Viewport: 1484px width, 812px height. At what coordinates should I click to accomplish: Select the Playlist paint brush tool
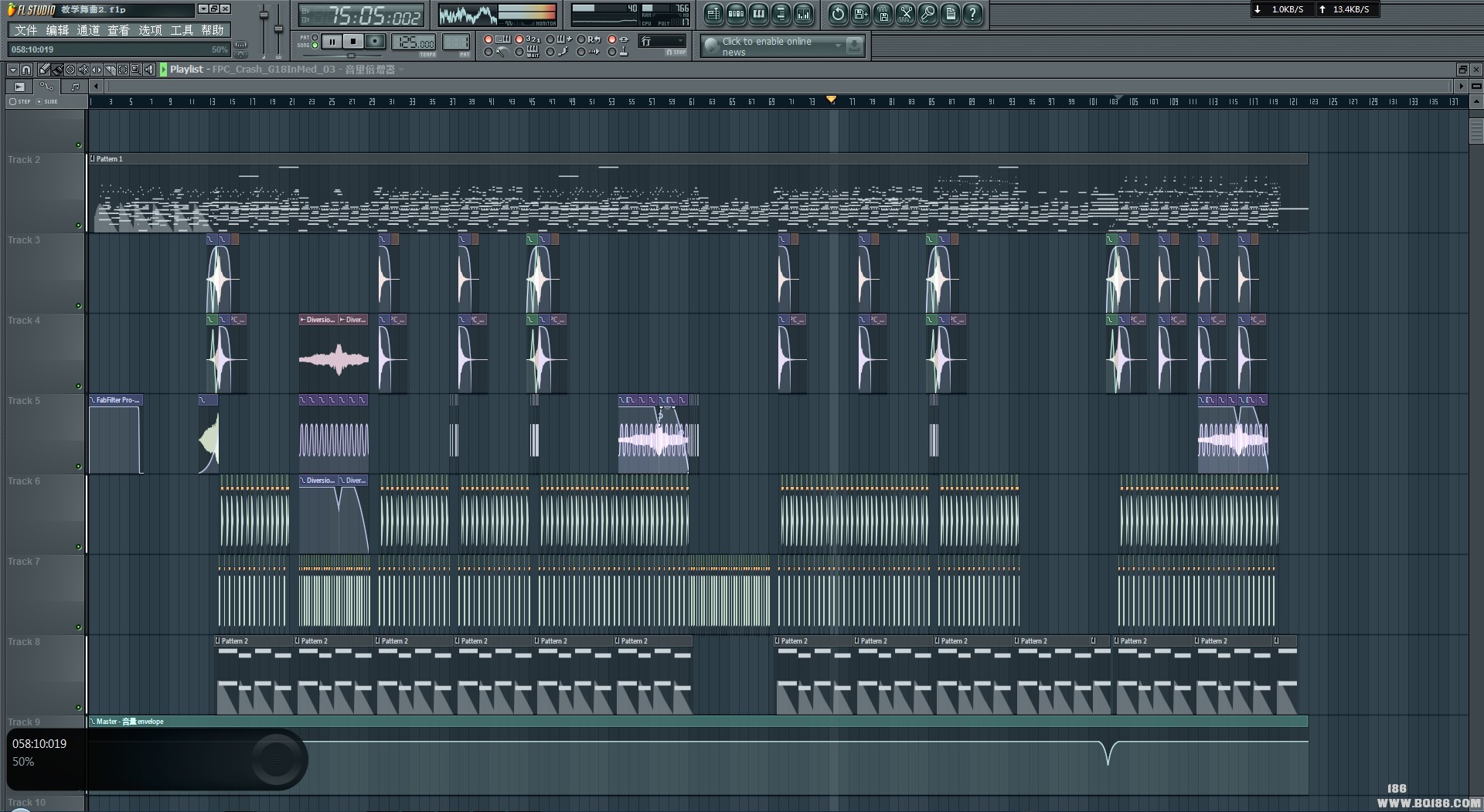[x=57, y=70]
